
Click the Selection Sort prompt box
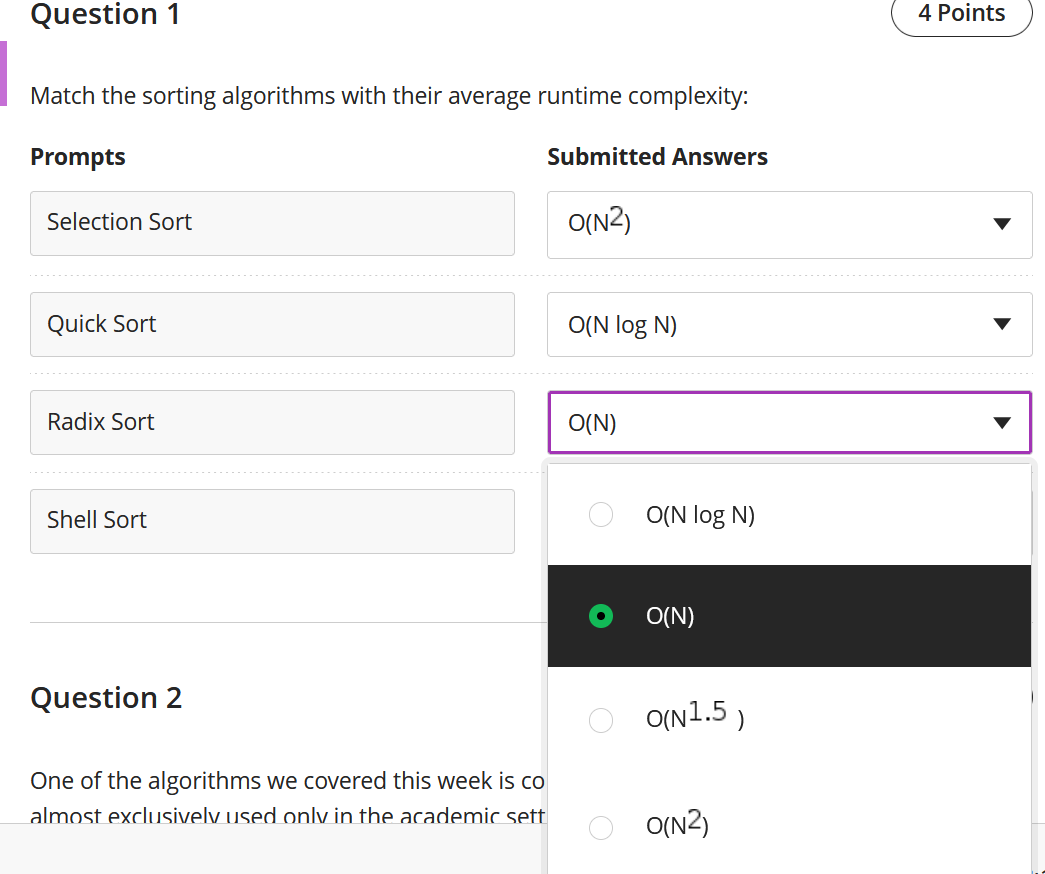click(x=272, y=223)
